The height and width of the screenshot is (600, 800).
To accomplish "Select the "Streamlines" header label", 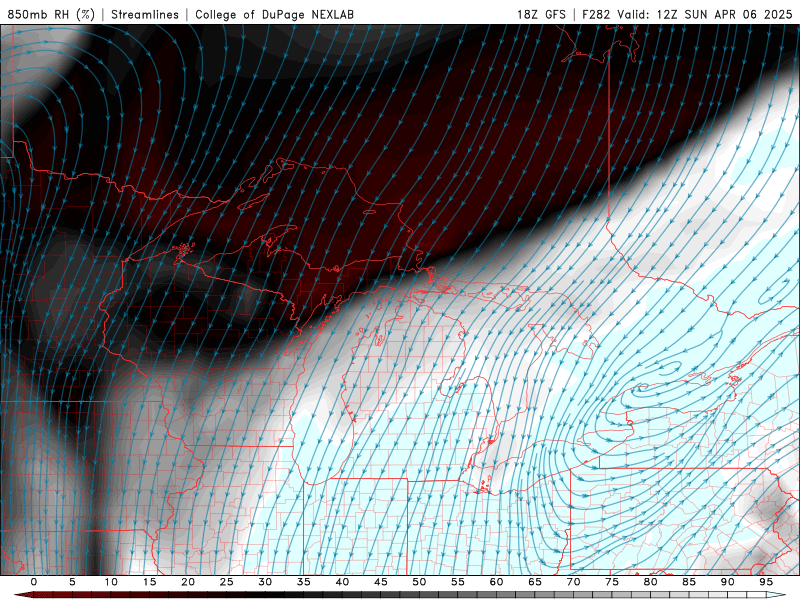I will 145,14.
